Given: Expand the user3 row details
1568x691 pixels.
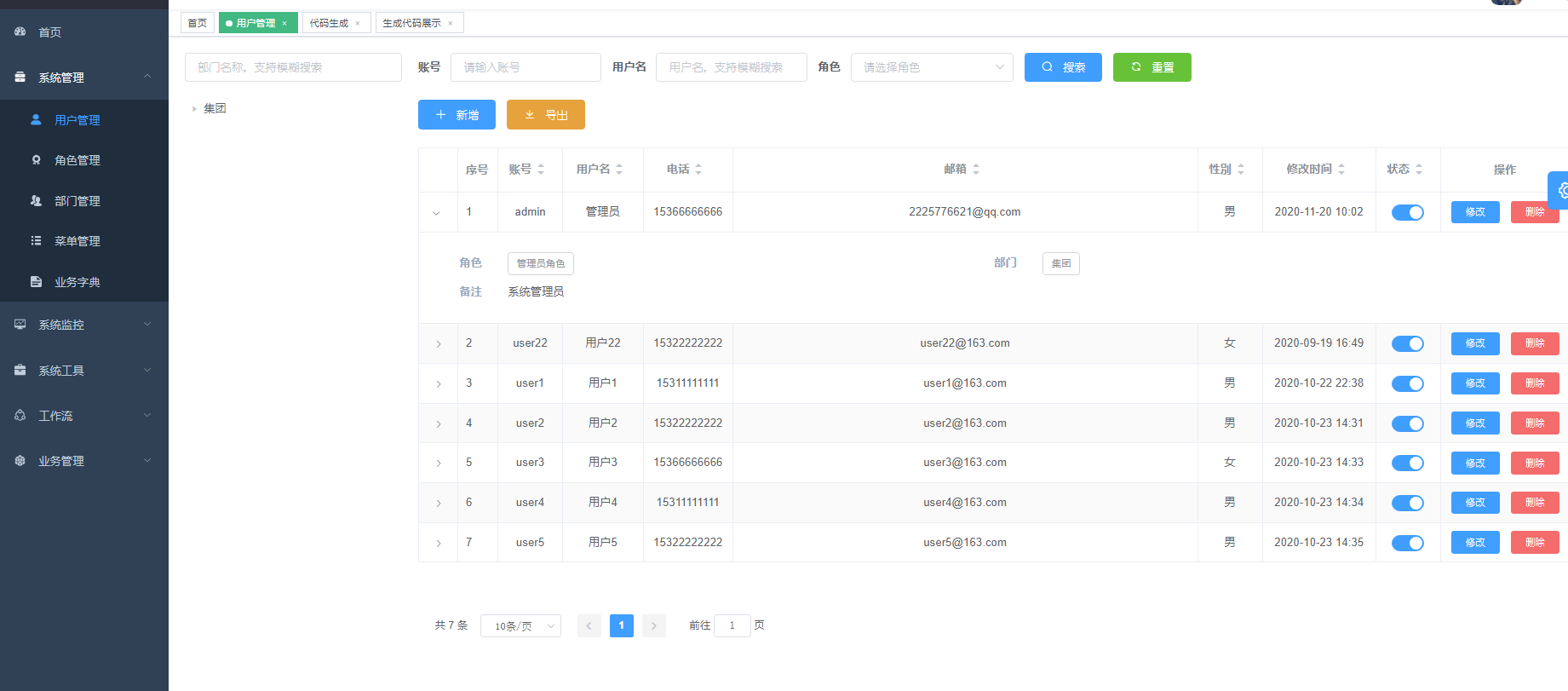Looking at the screenshot, I should (439, 464).
